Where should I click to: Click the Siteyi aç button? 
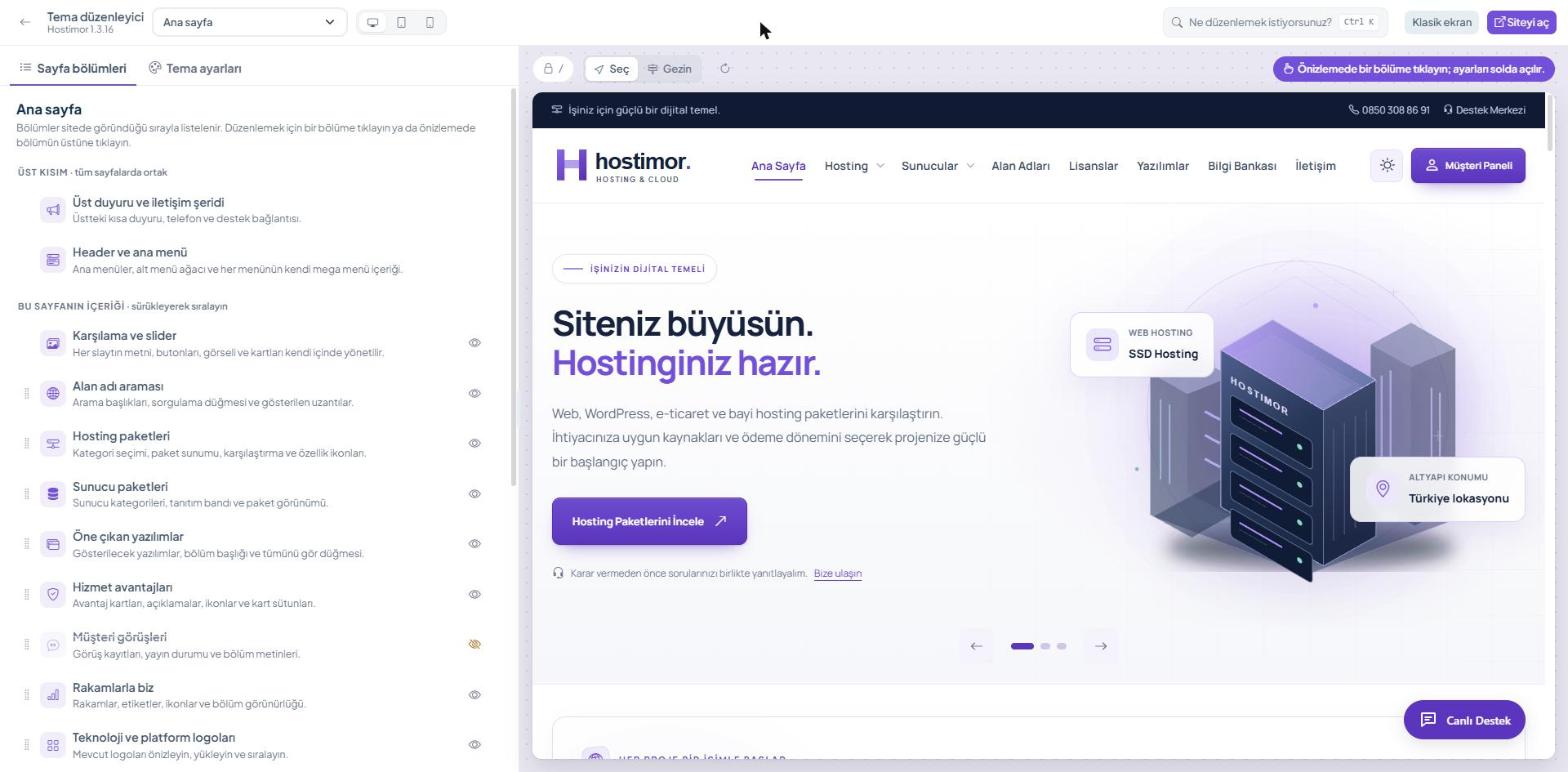[1521, 22]
